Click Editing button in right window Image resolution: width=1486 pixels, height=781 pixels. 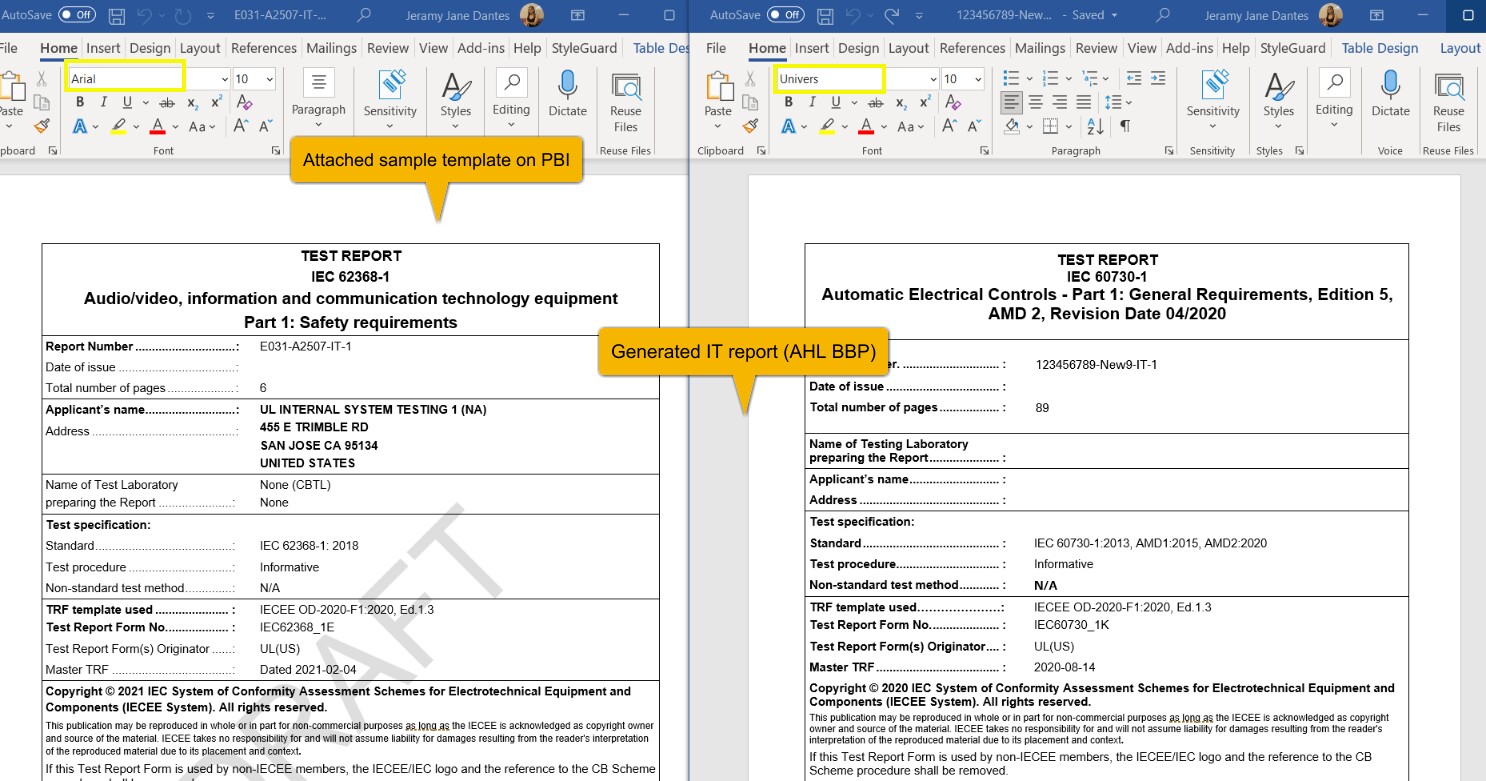(1333, 100)
